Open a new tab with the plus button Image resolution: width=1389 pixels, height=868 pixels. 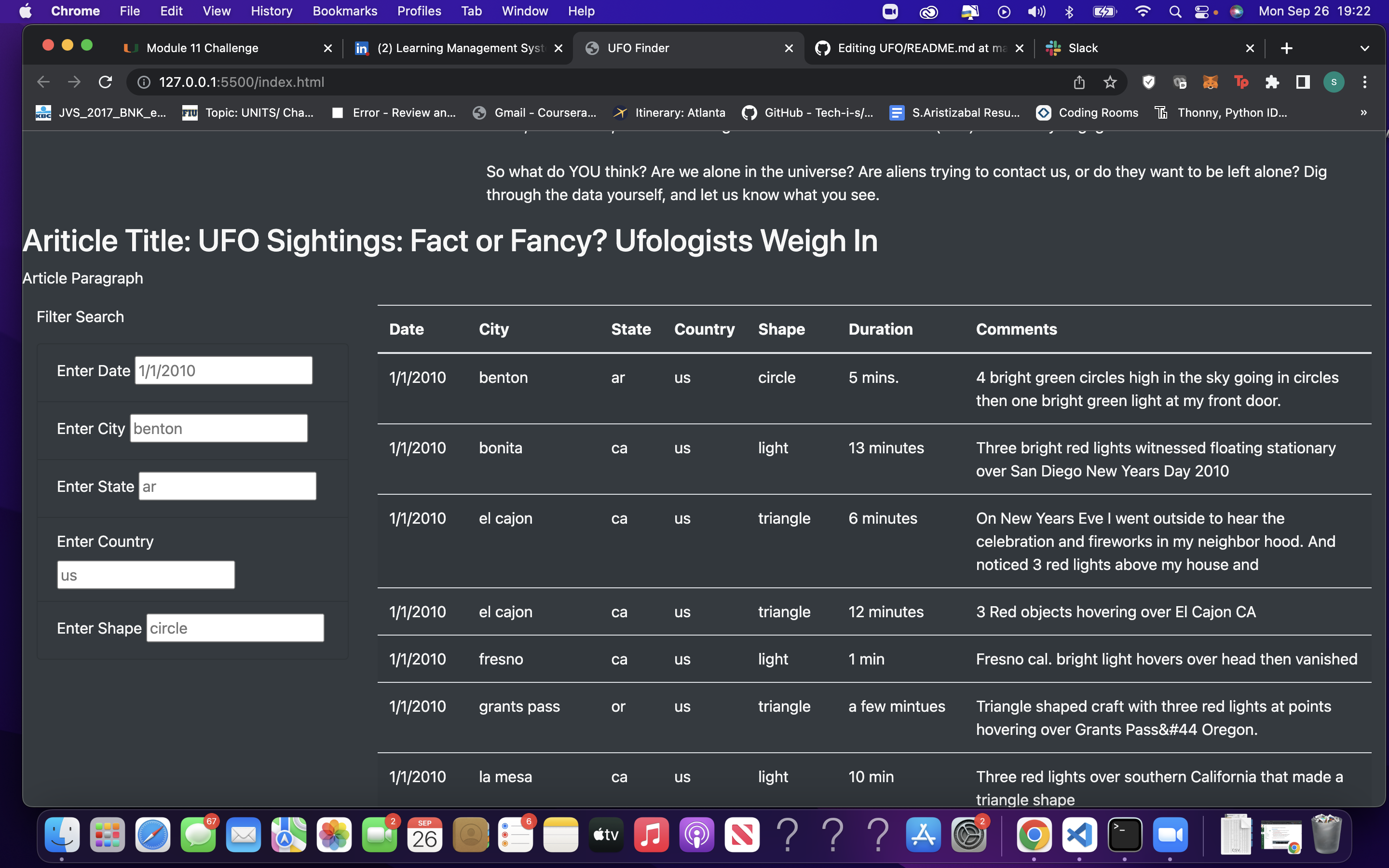1286,48
